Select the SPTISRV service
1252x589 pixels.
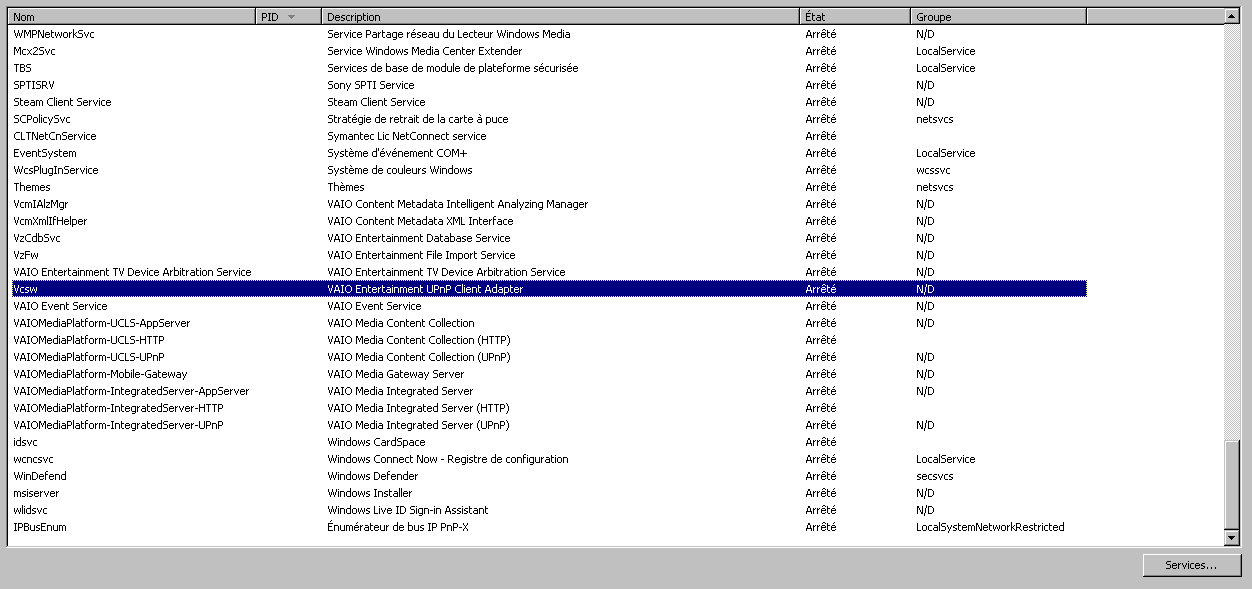point(33,85)
